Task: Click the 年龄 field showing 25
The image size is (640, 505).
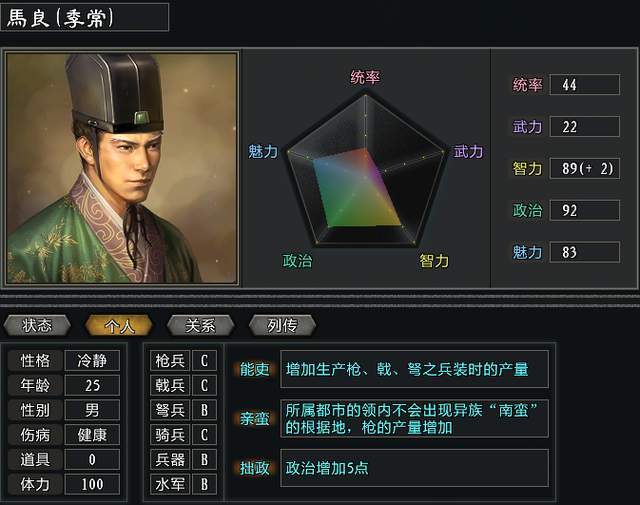Action: [x=92, y=385]
